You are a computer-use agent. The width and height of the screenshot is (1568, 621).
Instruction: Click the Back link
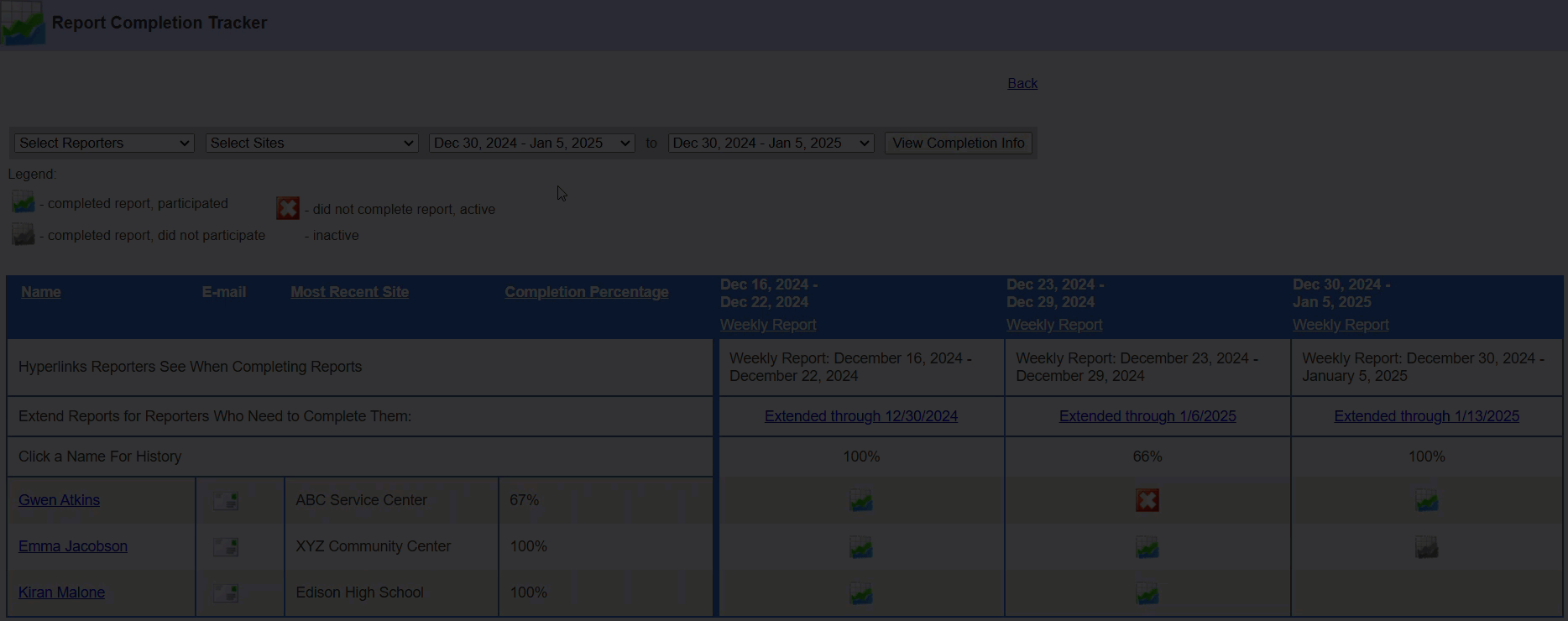coord(1022,83)
